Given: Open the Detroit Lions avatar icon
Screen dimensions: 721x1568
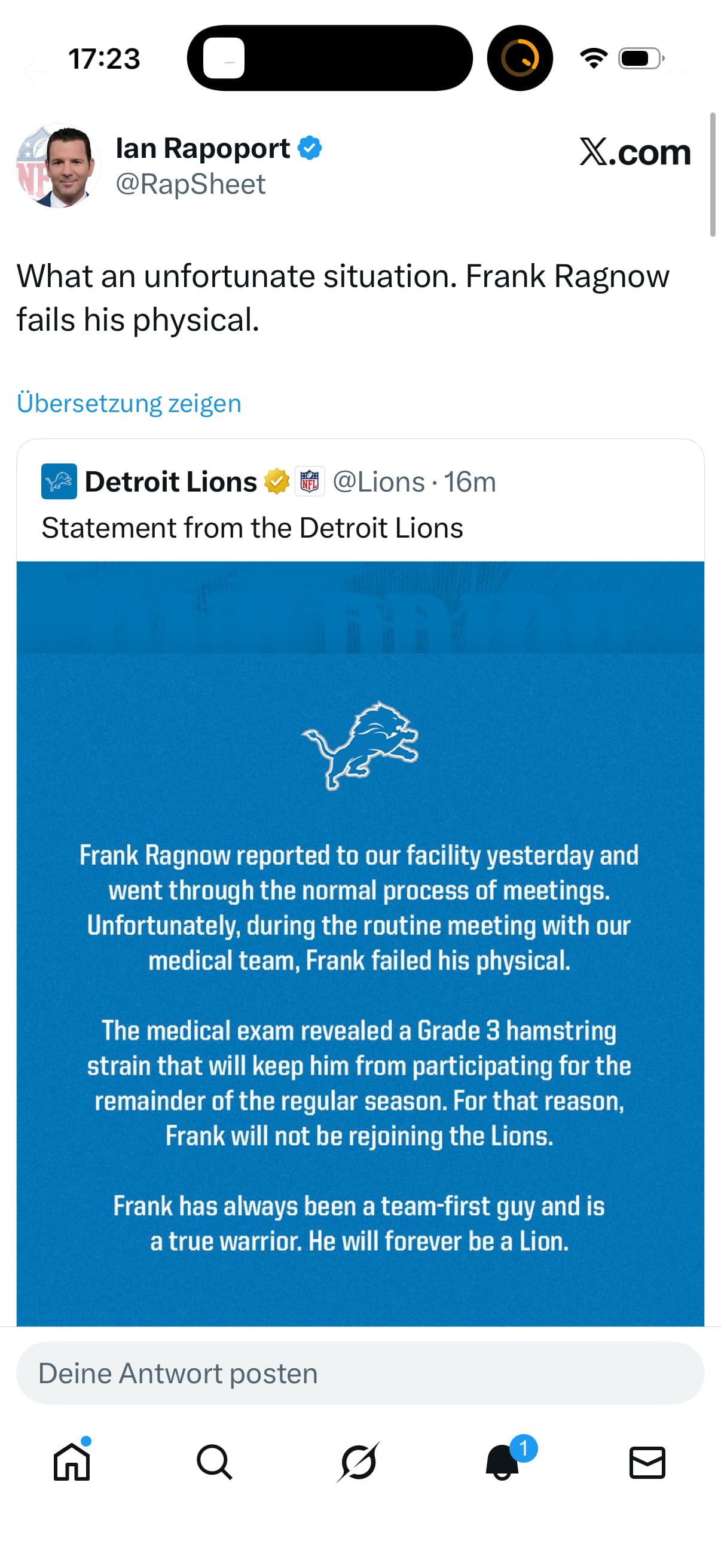Looking at the screenshot, I should tap(59, 481).
